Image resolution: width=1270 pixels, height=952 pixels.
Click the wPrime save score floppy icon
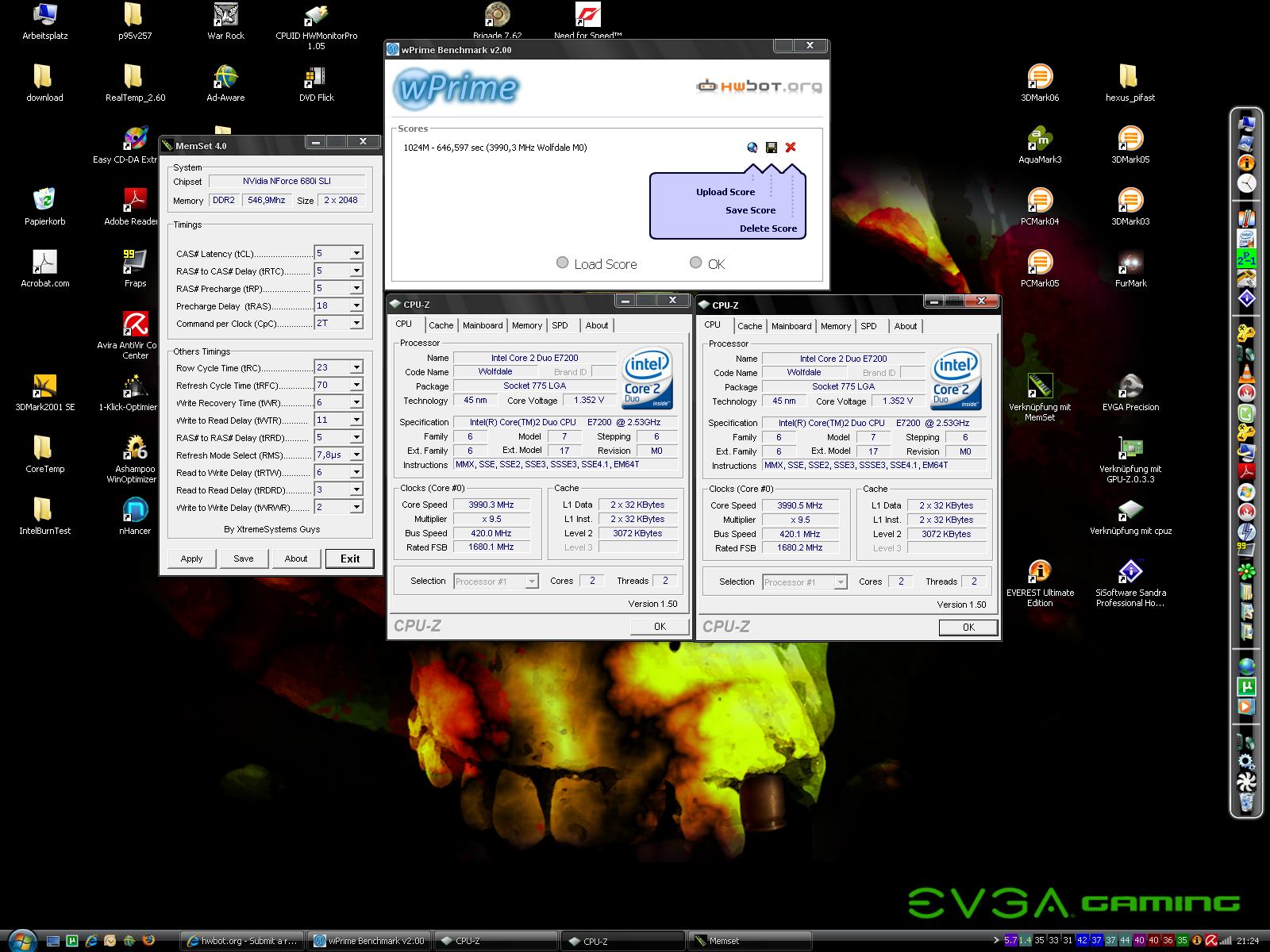pos(772,147)
